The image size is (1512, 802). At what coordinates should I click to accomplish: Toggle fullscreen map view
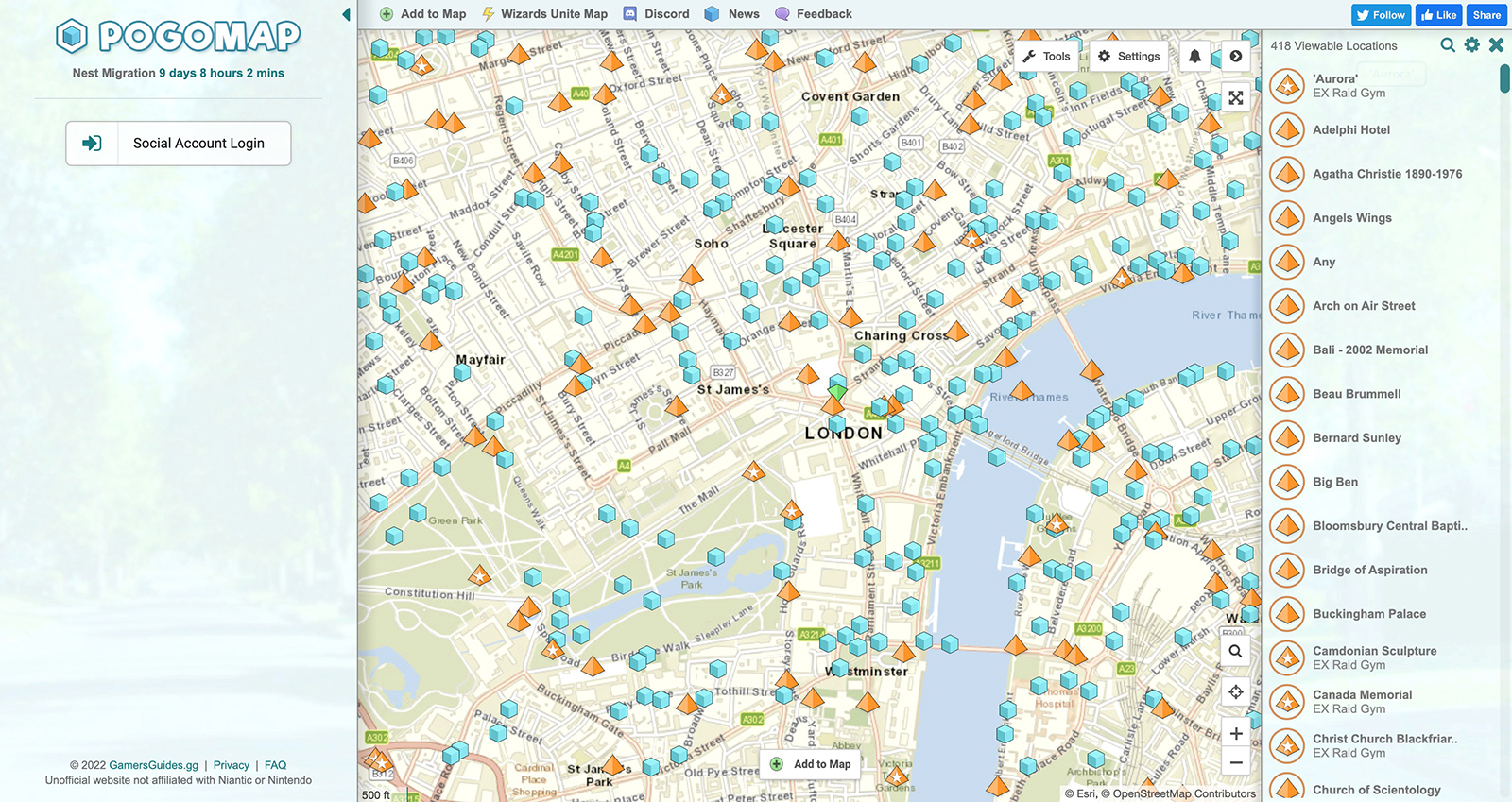[1236, 98]
